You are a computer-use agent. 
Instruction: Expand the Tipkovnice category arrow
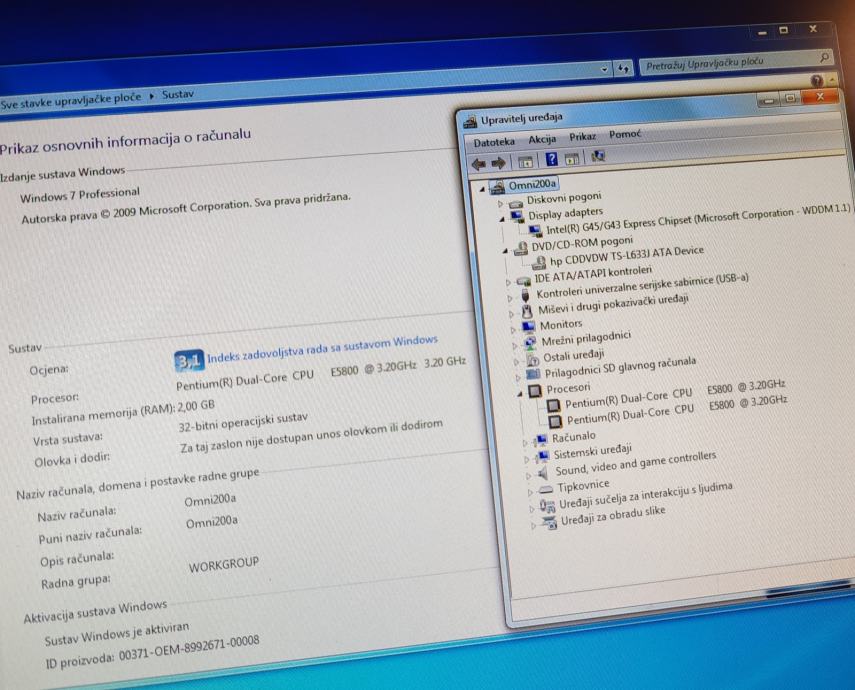click(531, 492)
